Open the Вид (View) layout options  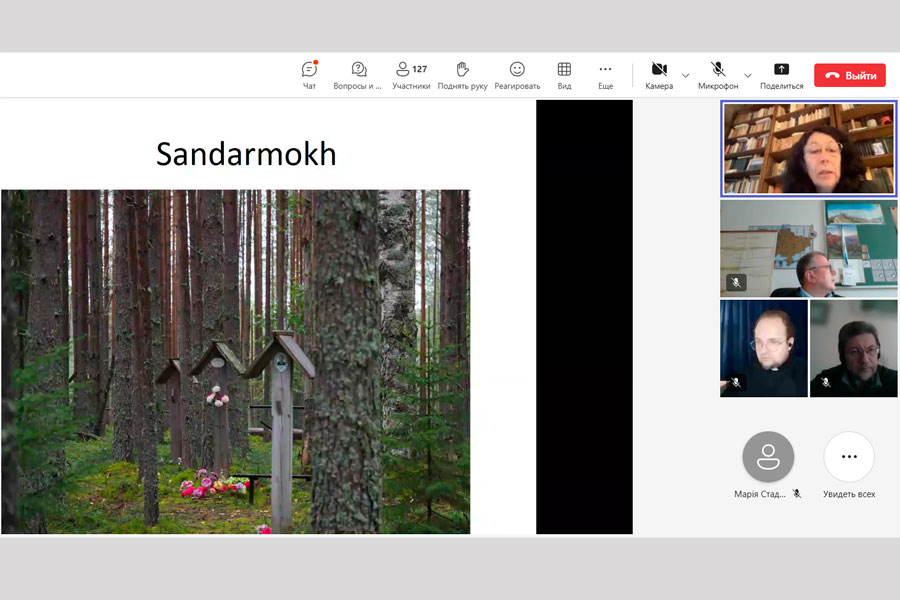(564, 75)
